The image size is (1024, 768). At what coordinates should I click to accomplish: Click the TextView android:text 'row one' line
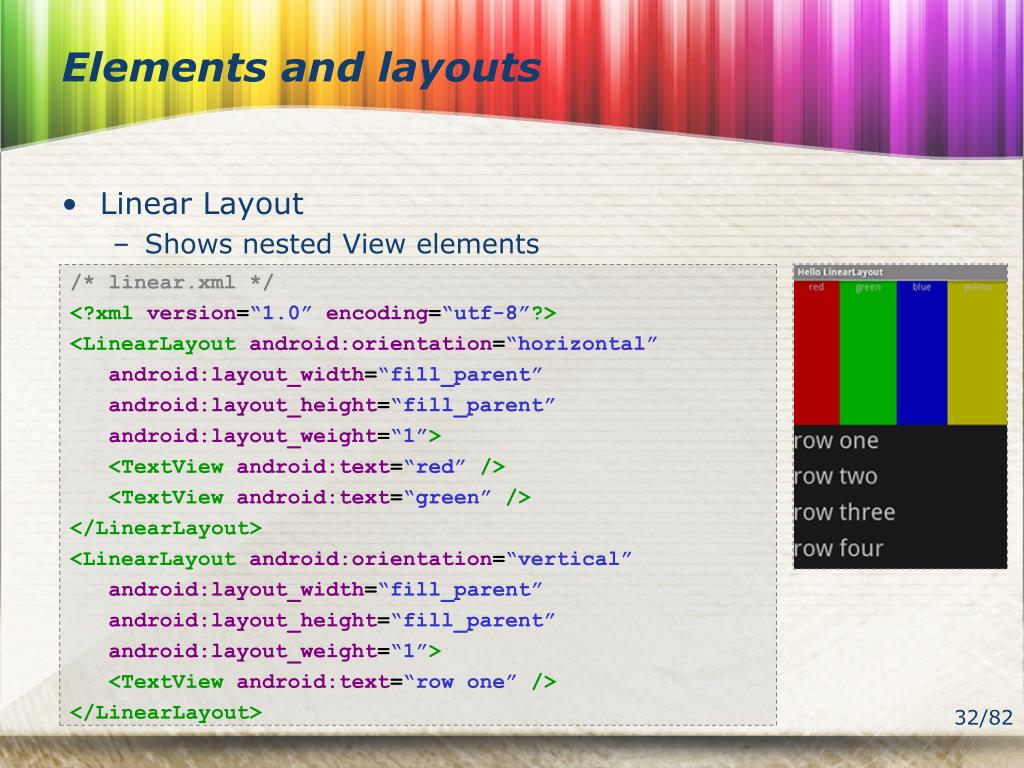click(332, 682)
